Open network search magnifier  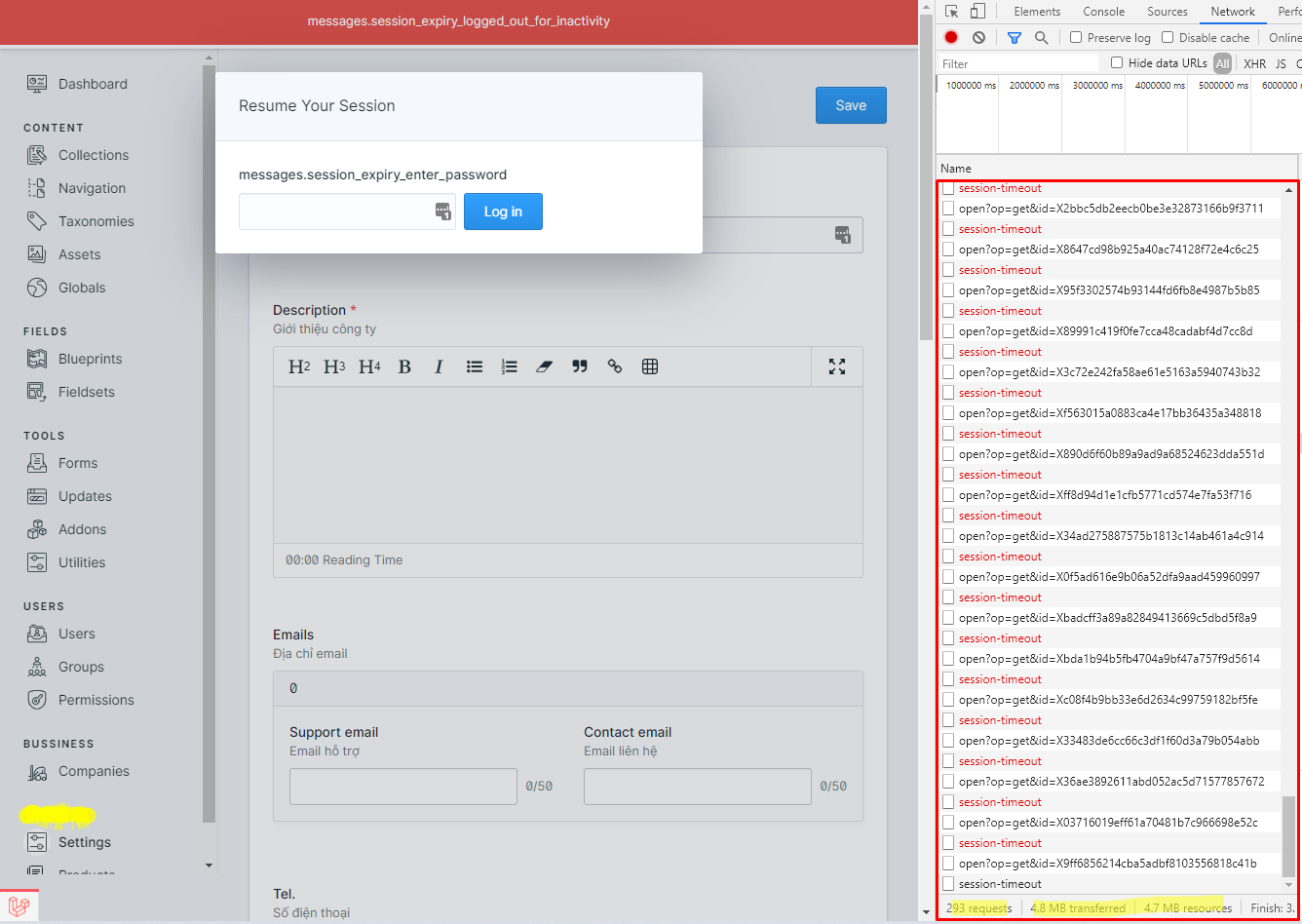1042,37
